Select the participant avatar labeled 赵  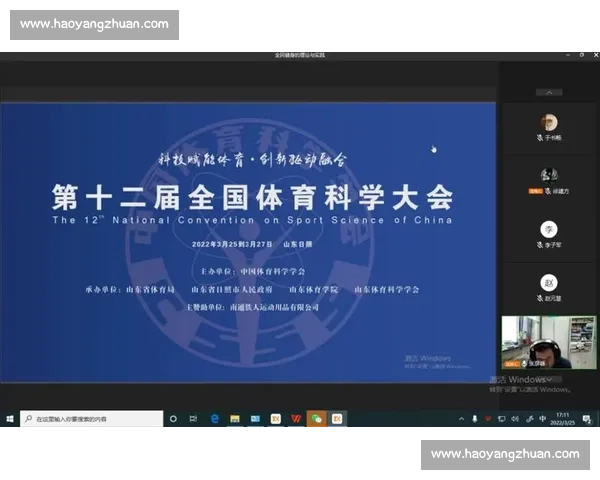click(549, 283)
